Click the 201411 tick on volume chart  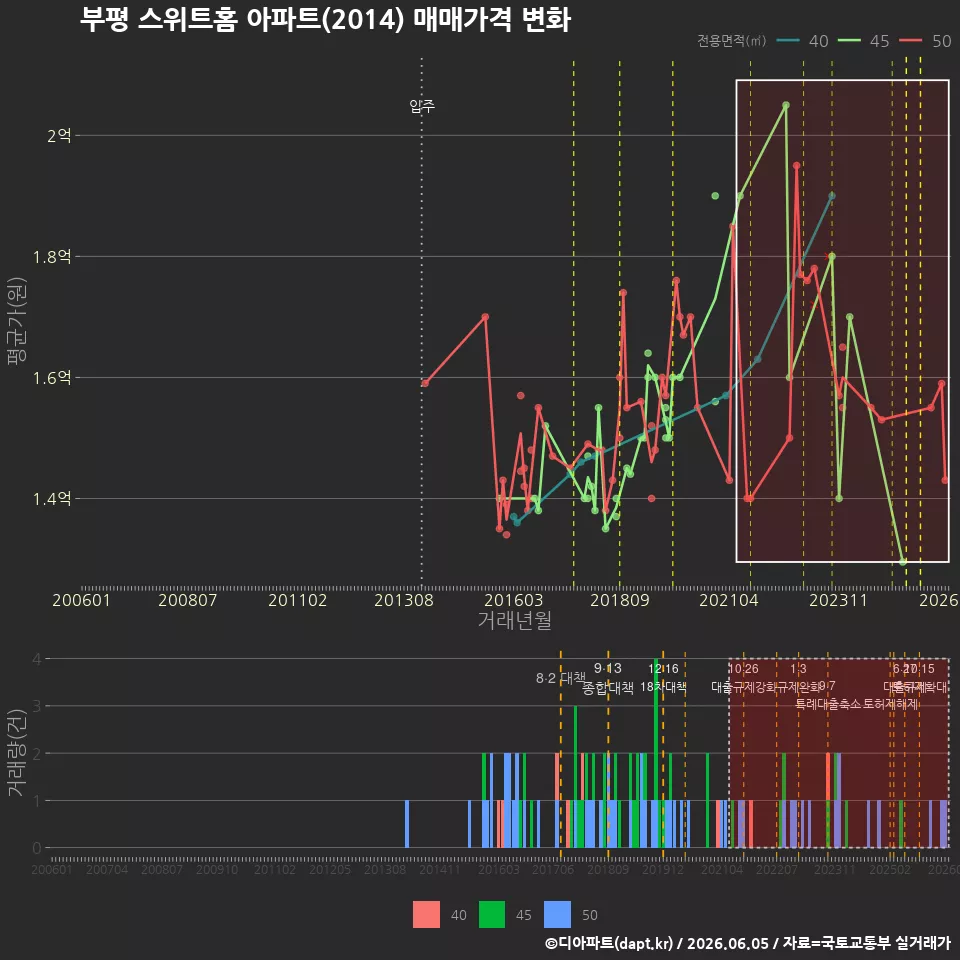(x=440, y=869)
